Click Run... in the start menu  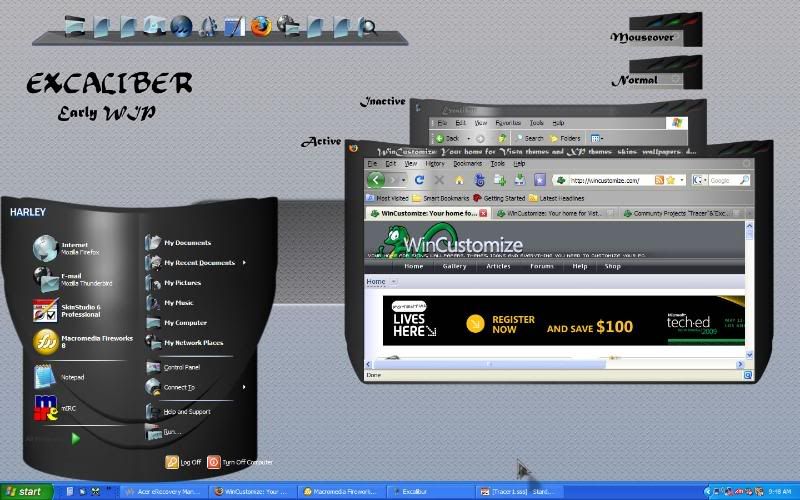(x=163, y=432)
